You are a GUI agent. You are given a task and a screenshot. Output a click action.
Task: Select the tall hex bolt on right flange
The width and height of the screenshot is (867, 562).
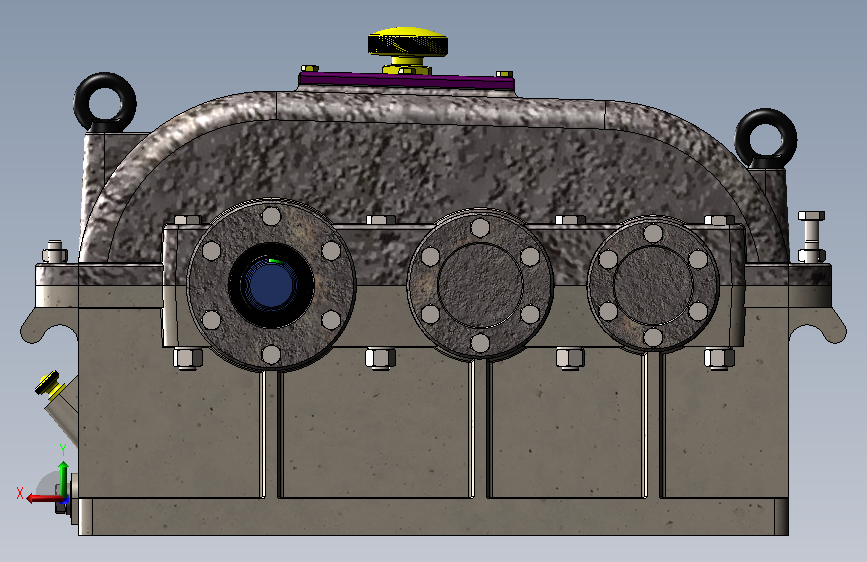coord(811,236)
